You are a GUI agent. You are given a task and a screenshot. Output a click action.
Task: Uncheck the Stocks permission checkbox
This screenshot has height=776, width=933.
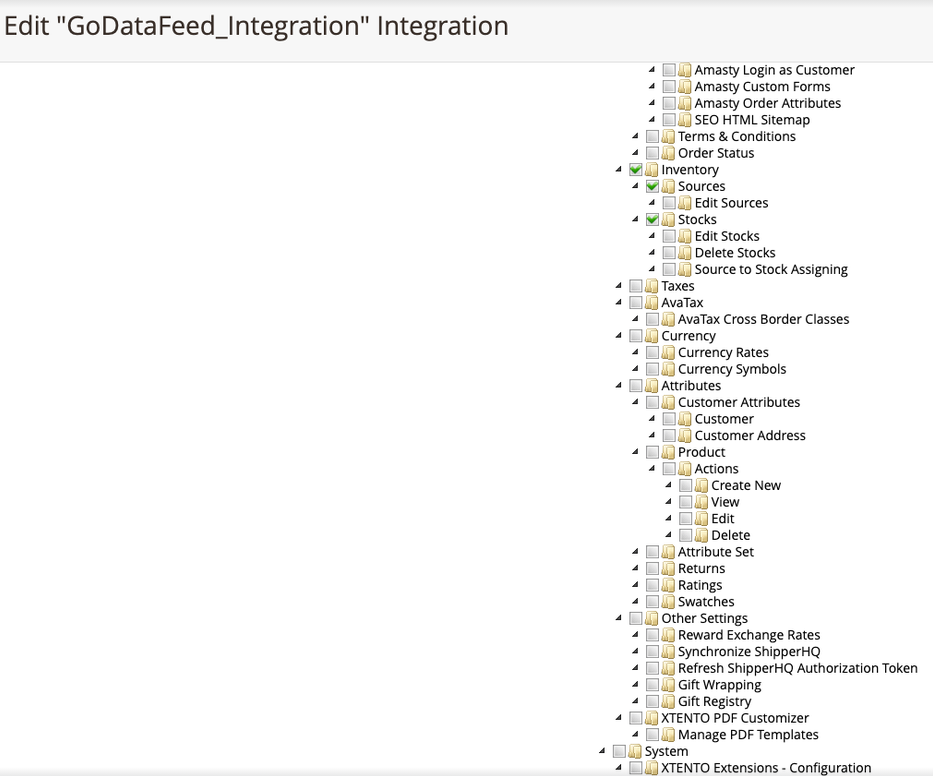[652, 220]
